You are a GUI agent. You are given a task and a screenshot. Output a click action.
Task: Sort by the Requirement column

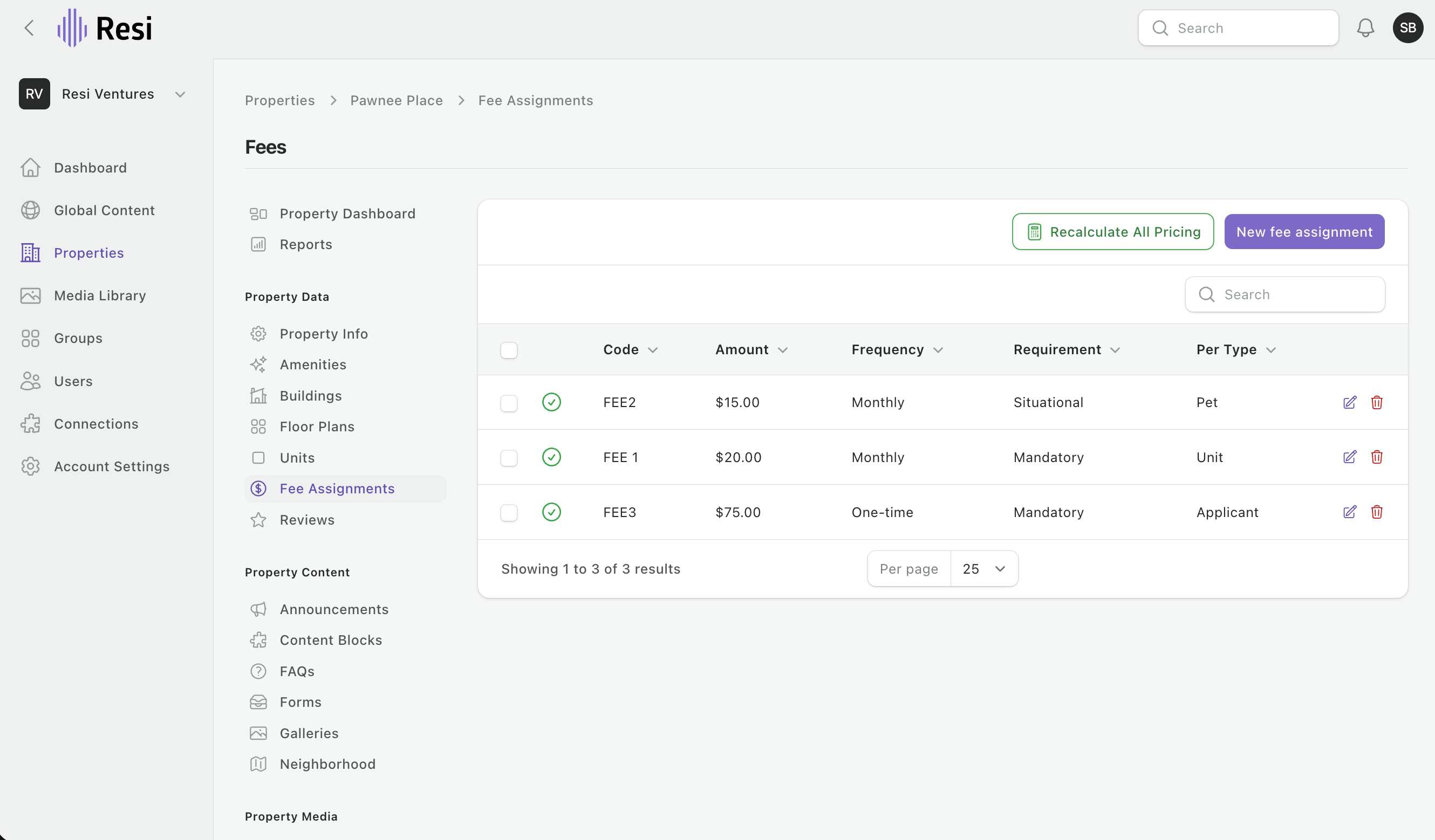pyautogui.click(x=1067, y=350)
